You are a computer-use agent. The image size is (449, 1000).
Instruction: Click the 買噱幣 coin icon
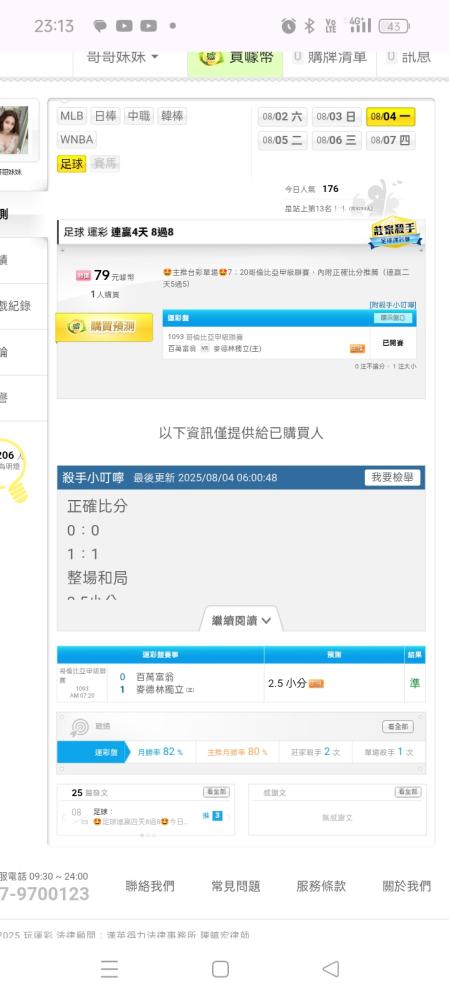click(211, 57)
